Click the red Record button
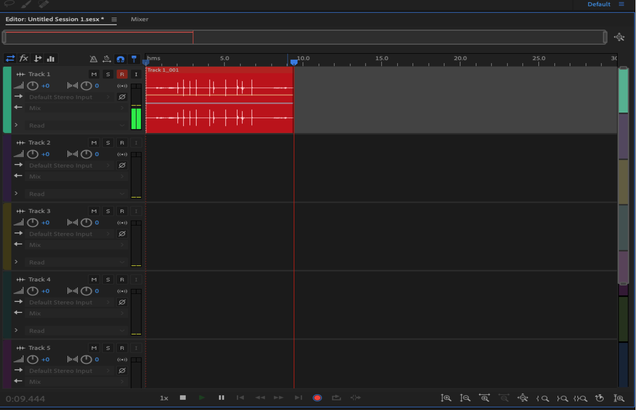 [x=317, y=398]
